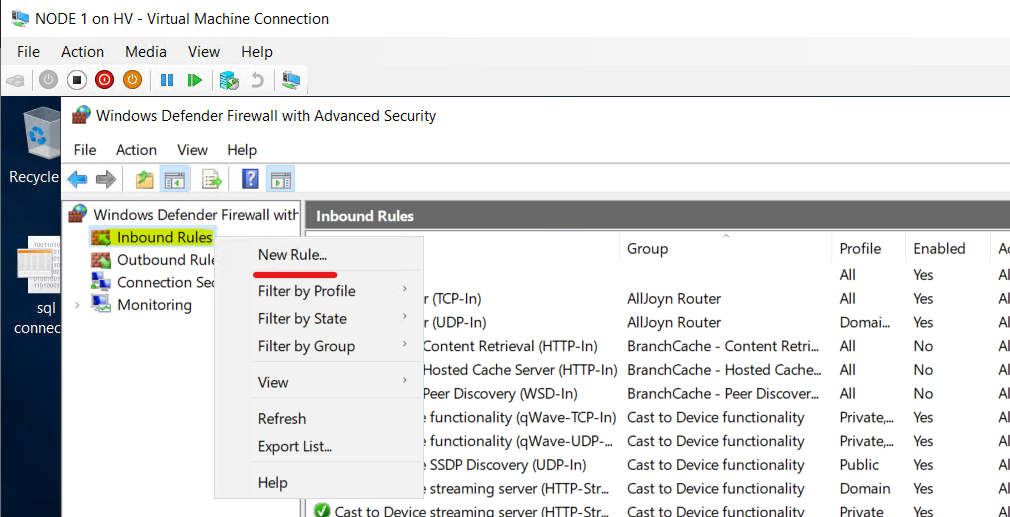
Task: Expand the Monitoring tree node arrow
Action: pyautogui.click(x=78, y=305)
